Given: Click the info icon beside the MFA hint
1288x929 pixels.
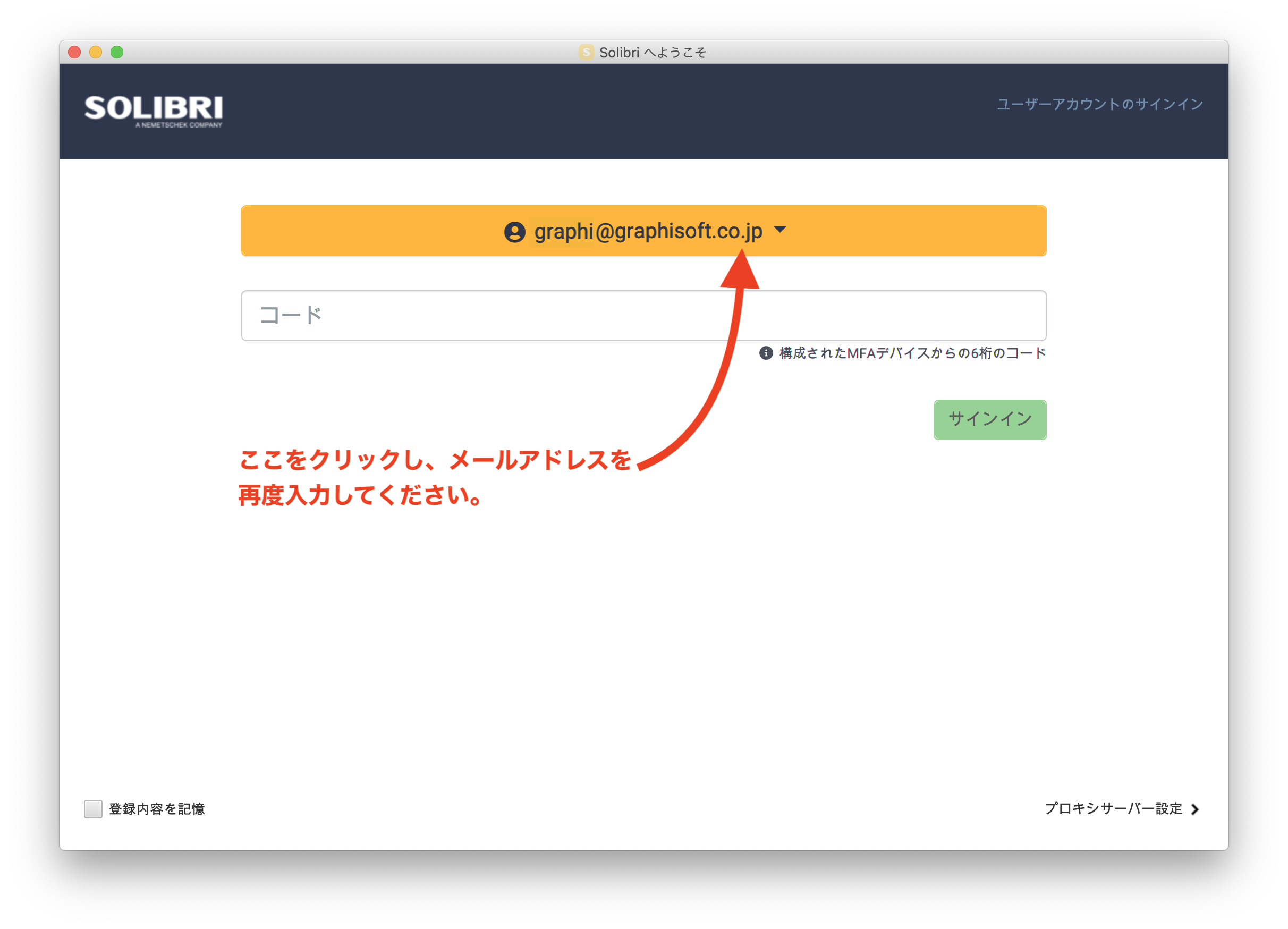Looking at the screenshot, I should (766, 353).
